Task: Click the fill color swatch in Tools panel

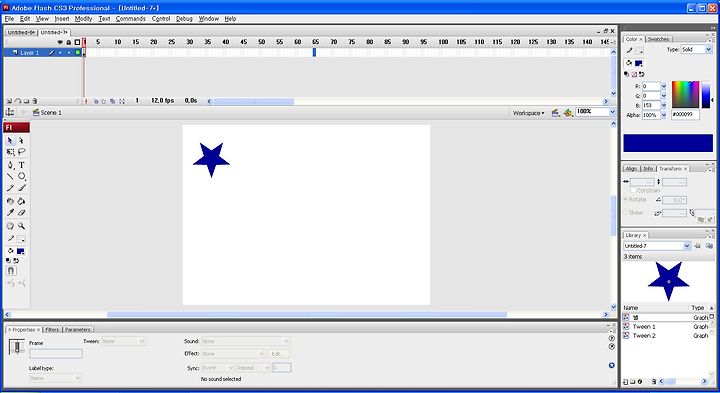Action: click(21, 251)
